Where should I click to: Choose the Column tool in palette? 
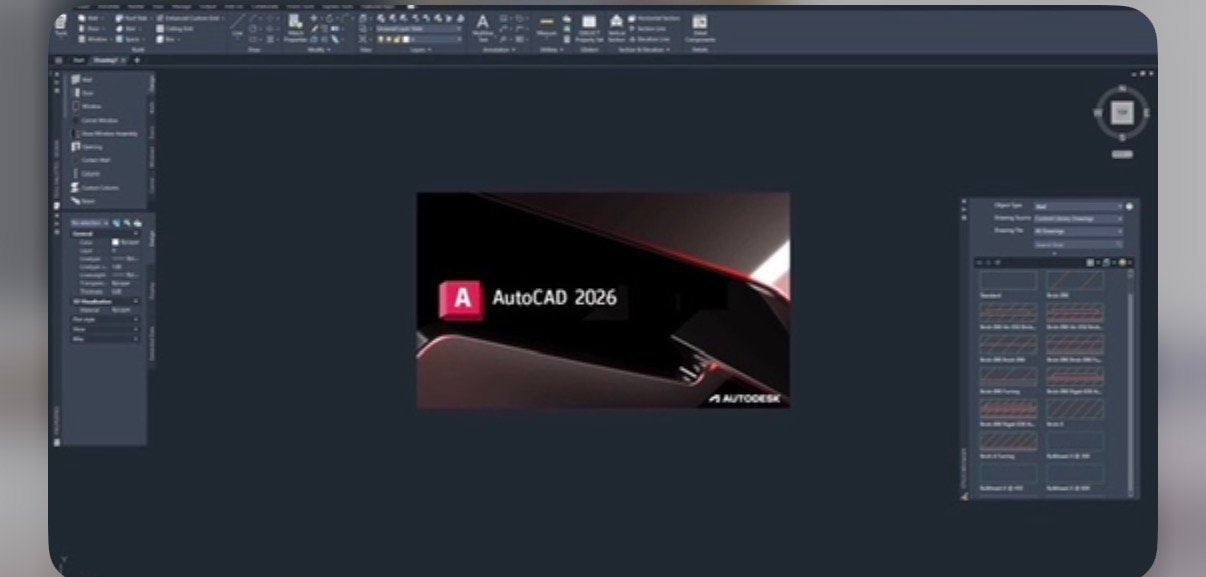[88, 173]
